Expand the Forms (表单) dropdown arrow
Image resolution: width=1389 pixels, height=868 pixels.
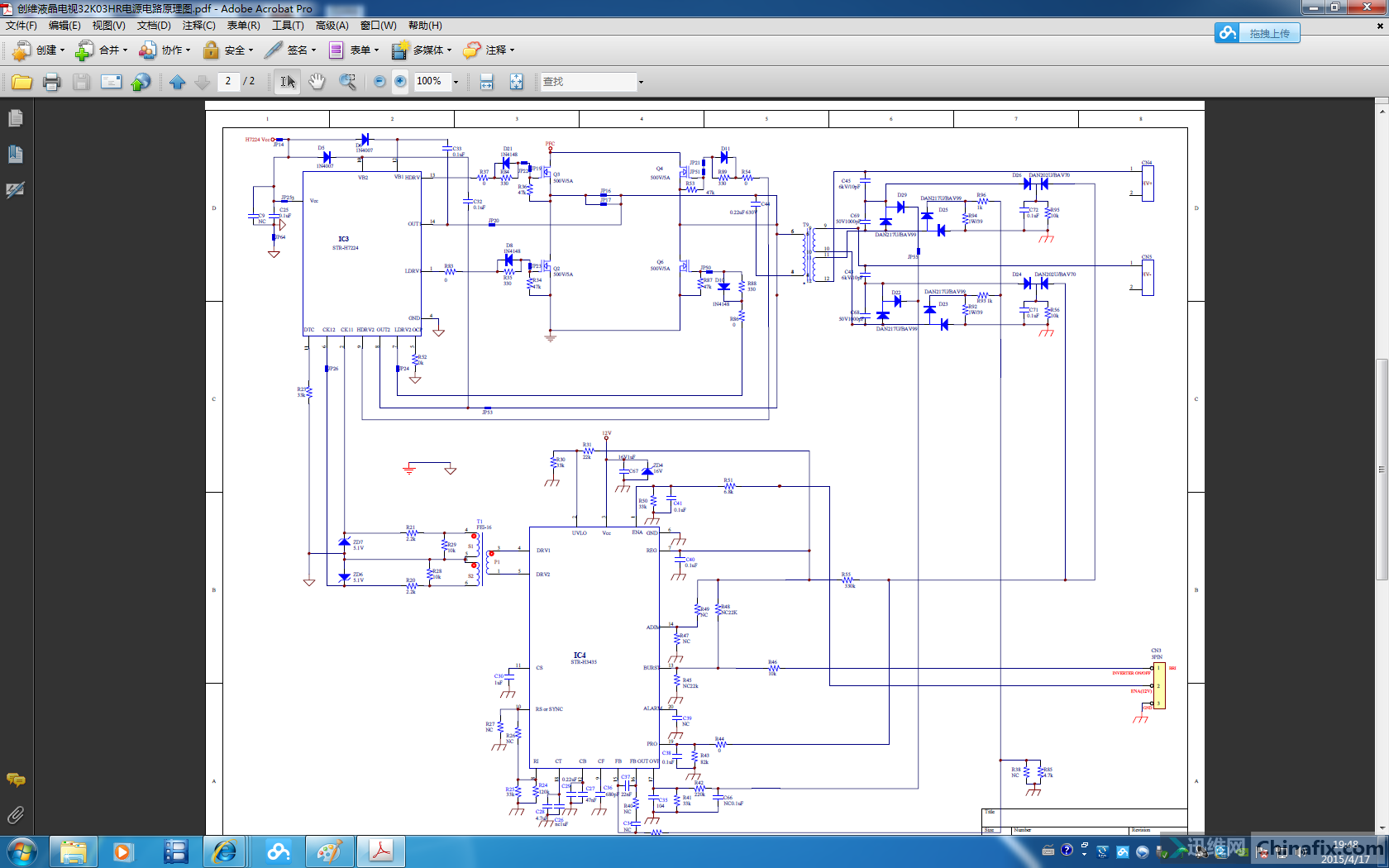pos(376,50)
